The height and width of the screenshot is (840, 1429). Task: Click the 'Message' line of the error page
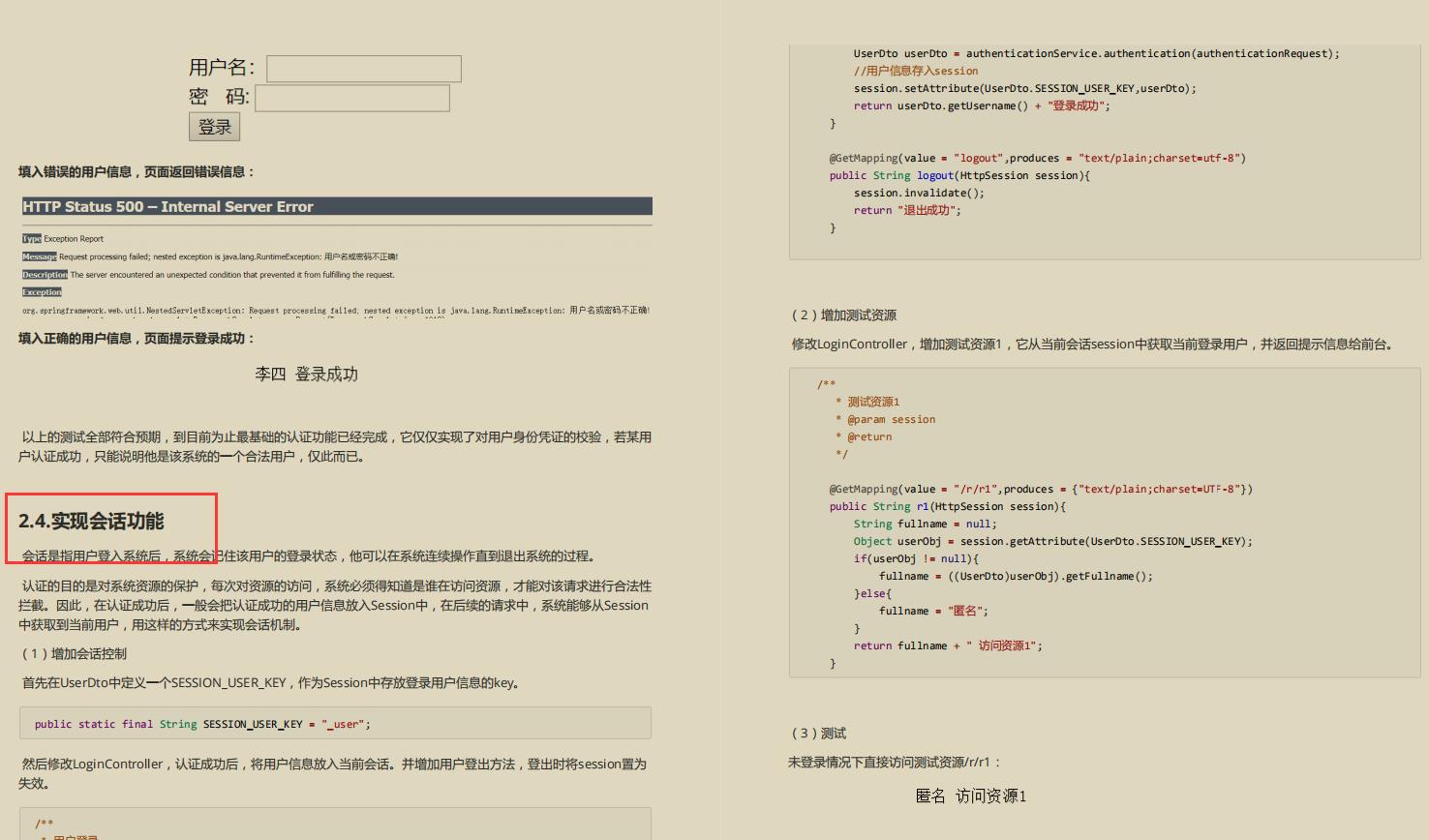(210, 256)
